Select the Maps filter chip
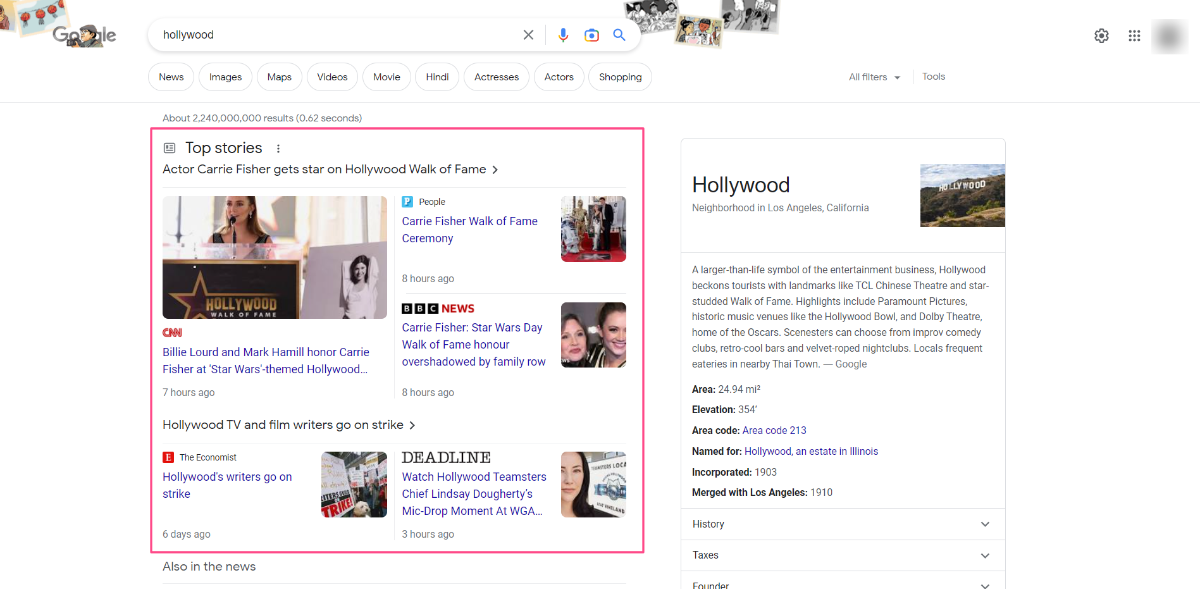 [x=279, y=77]
